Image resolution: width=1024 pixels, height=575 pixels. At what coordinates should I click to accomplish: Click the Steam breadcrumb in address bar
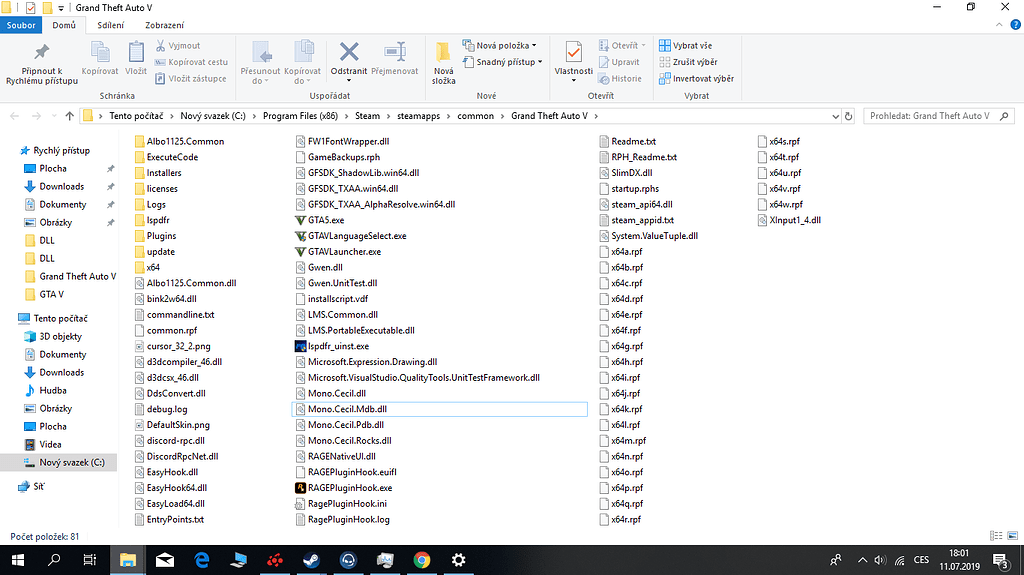click(x=367, y=116)
